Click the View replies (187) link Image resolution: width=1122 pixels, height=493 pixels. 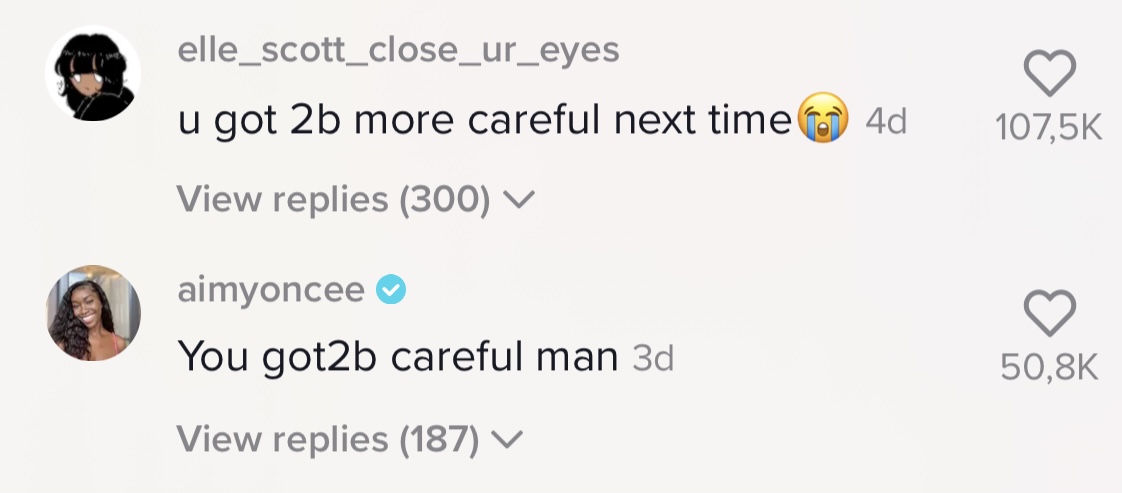click(x=328, y=438)
